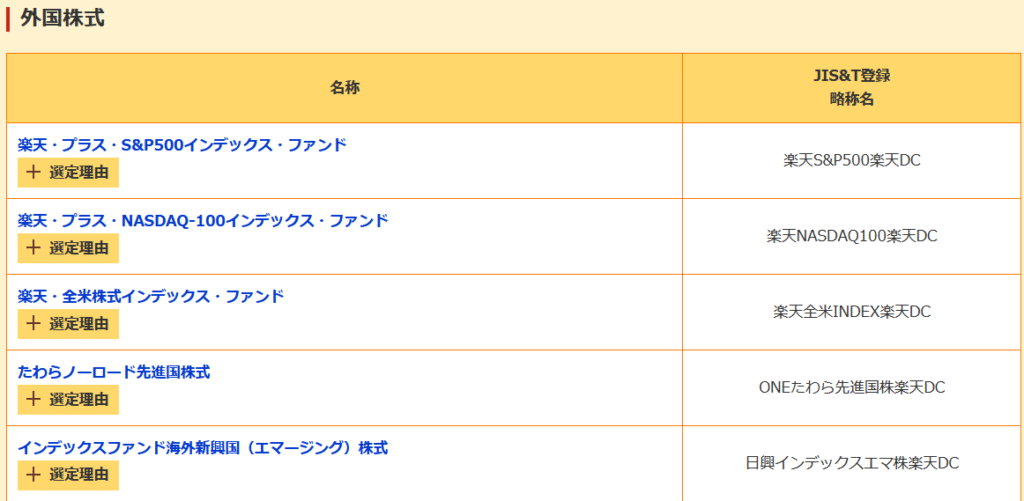The image size is (1024, 501).
Task: Click the 楽天S&P500楽天DC abbreviation cell
Action: [x=851, y=160]
